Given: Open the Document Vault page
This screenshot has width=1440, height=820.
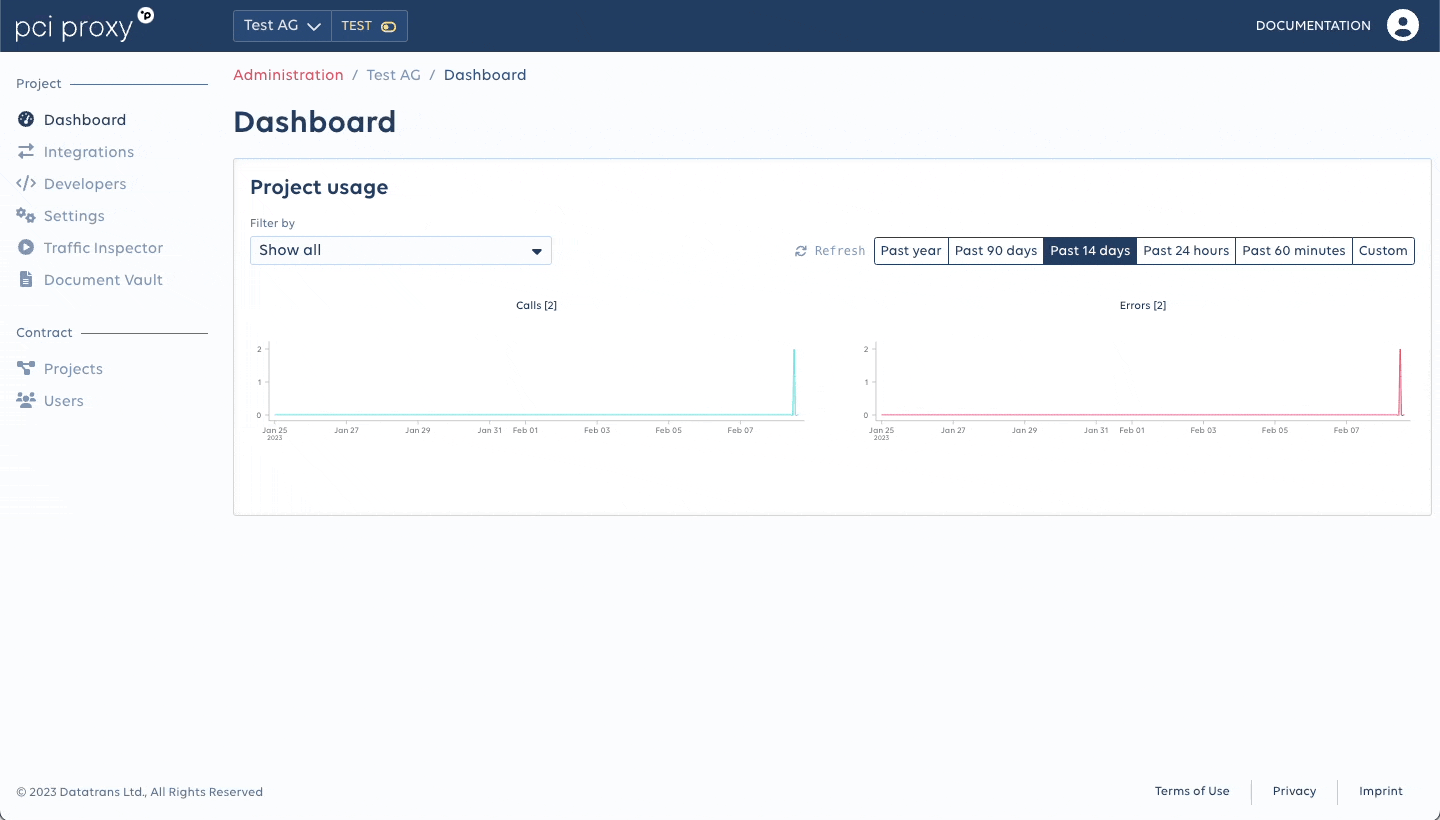Looking at the screenshot, I should pos(103,280).
